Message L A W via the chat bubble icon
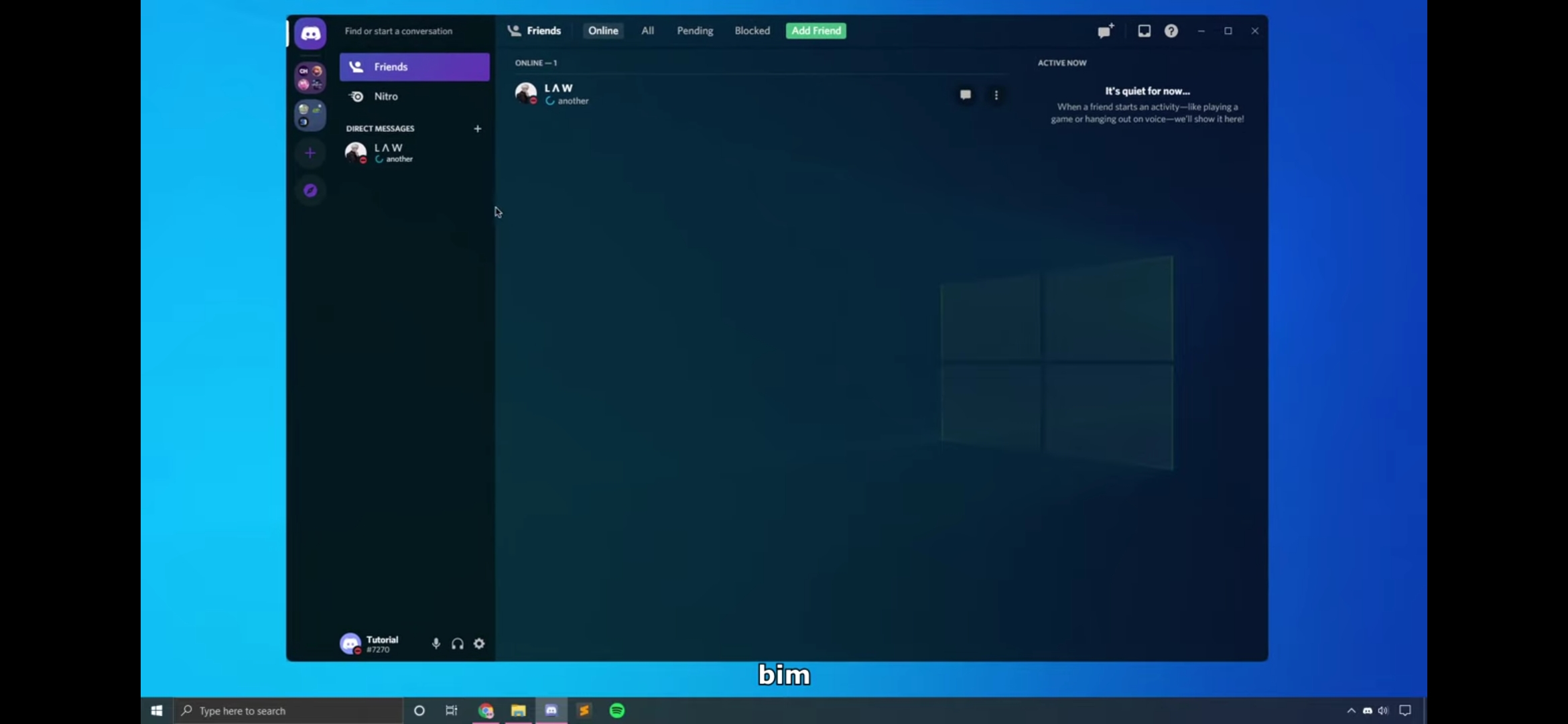The height and width of the screenshot is (724, 1568). point(965,95)
